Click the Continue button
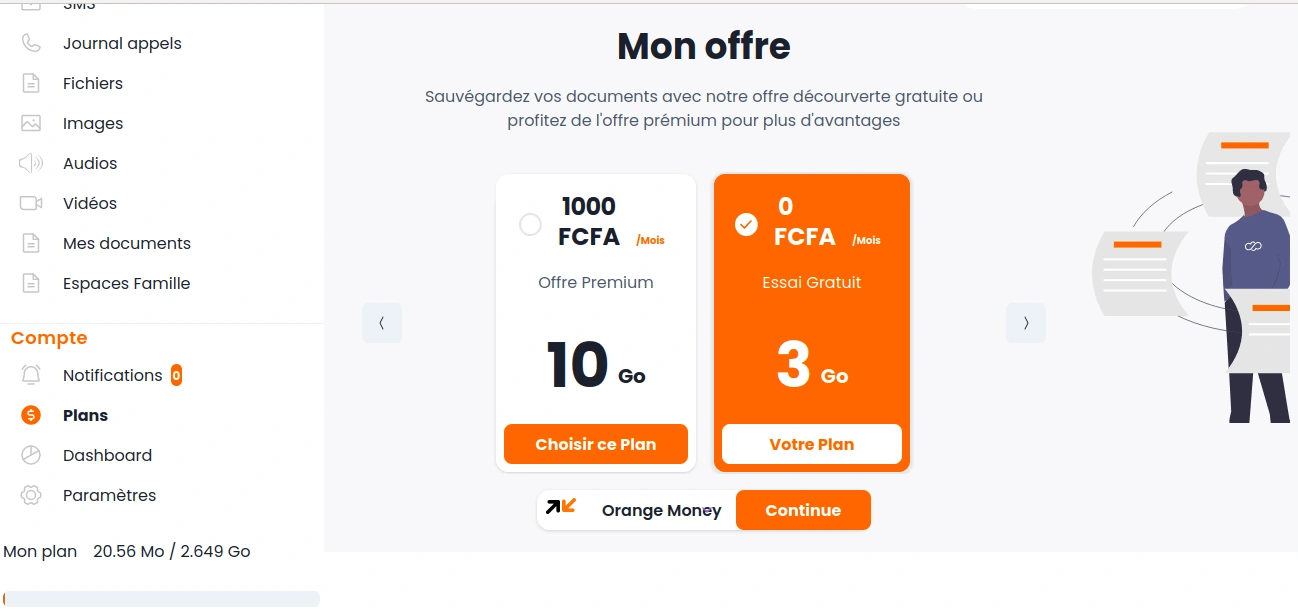 click(x=803, y=510)
